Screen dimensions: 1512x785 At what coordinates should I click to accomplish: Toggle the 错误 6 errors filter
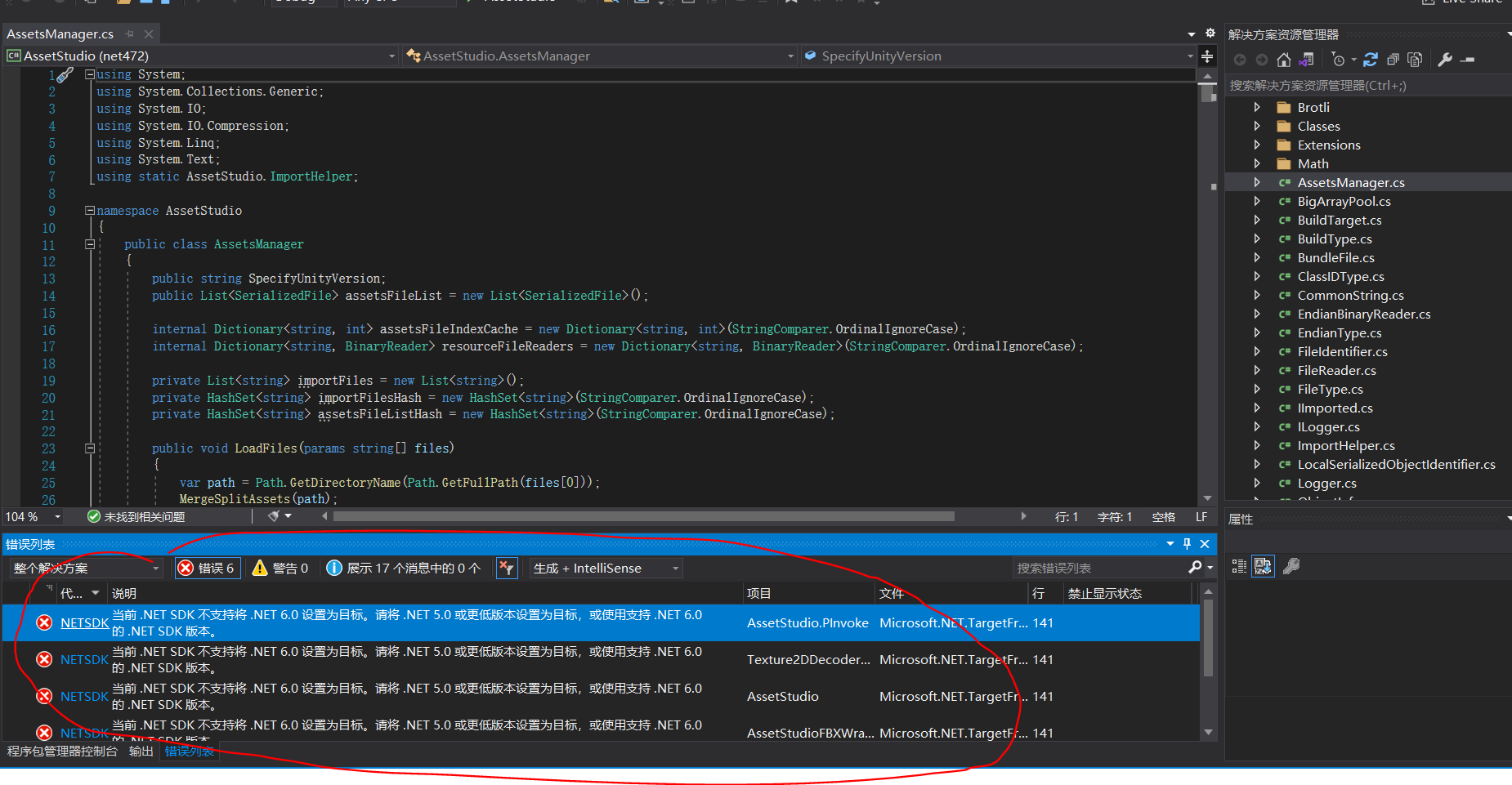(x=208, y=568)
